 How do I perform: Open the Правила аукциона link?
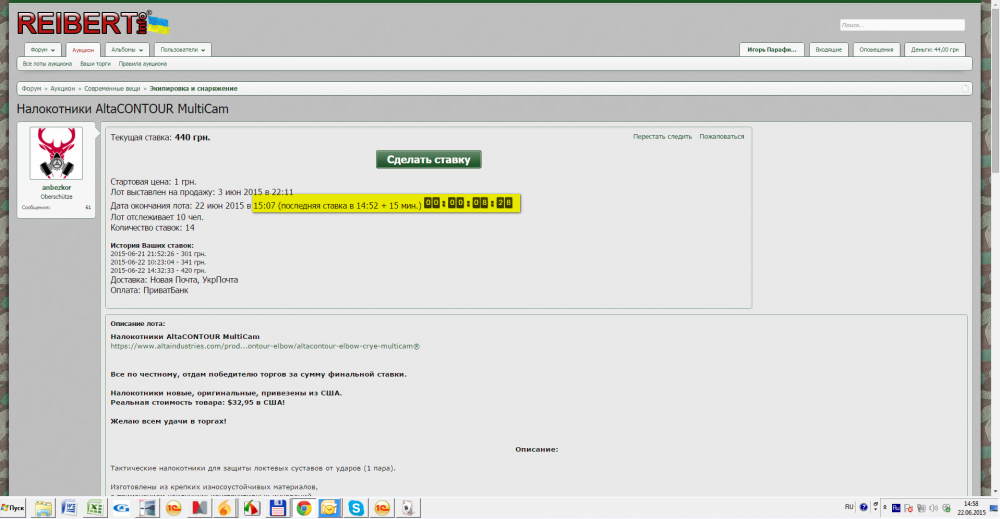[142, 63]
